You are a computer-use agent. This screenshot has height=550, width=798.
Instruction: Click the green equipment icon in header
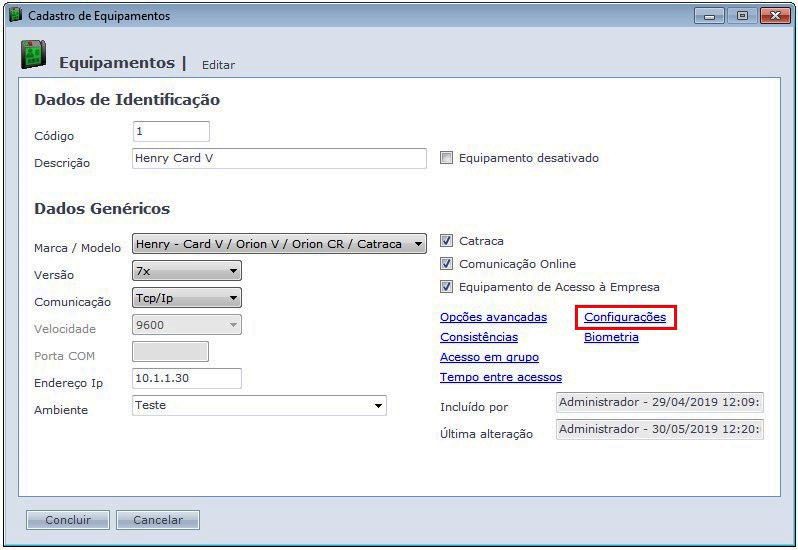pos(33,56)
